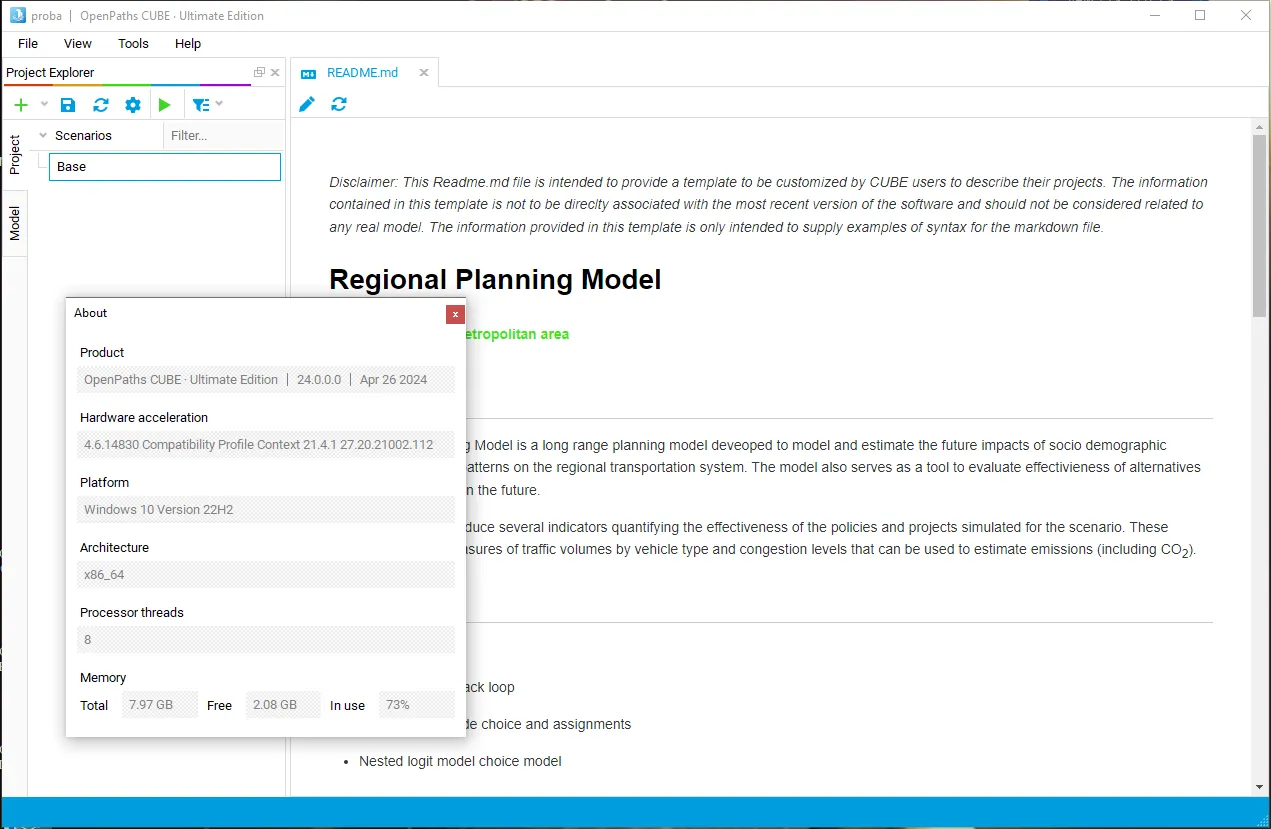Add a new scenario with the plus icon

pos(20,104)
